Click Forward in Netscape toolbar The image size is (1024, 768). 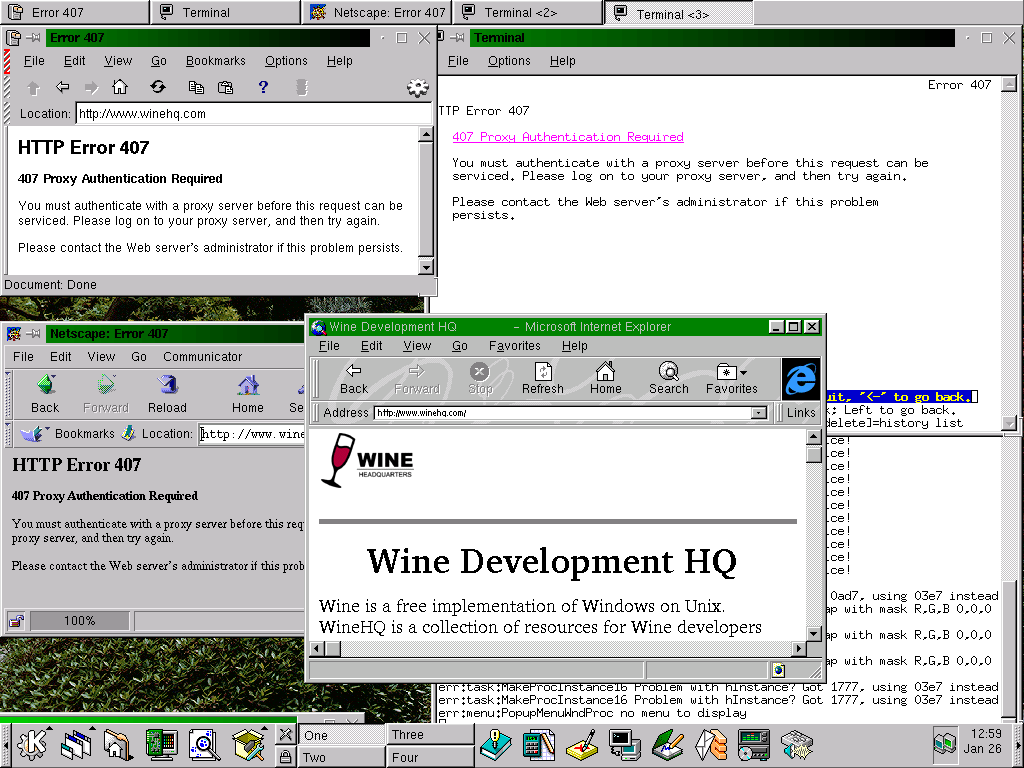pyautogui.click(x=106, y=394)
